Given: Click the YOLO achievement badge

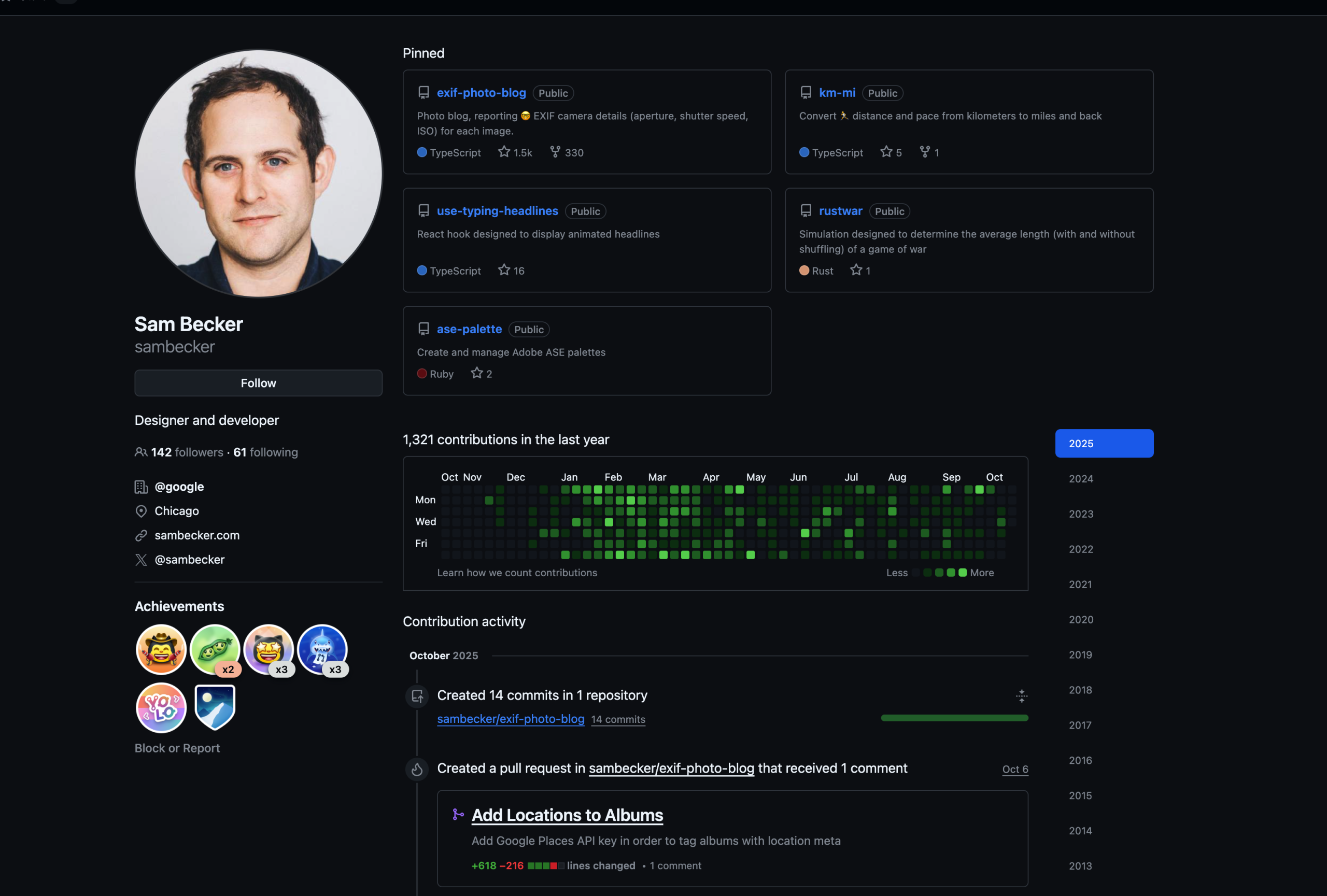Looking at the screenshot, I should 161,708.
